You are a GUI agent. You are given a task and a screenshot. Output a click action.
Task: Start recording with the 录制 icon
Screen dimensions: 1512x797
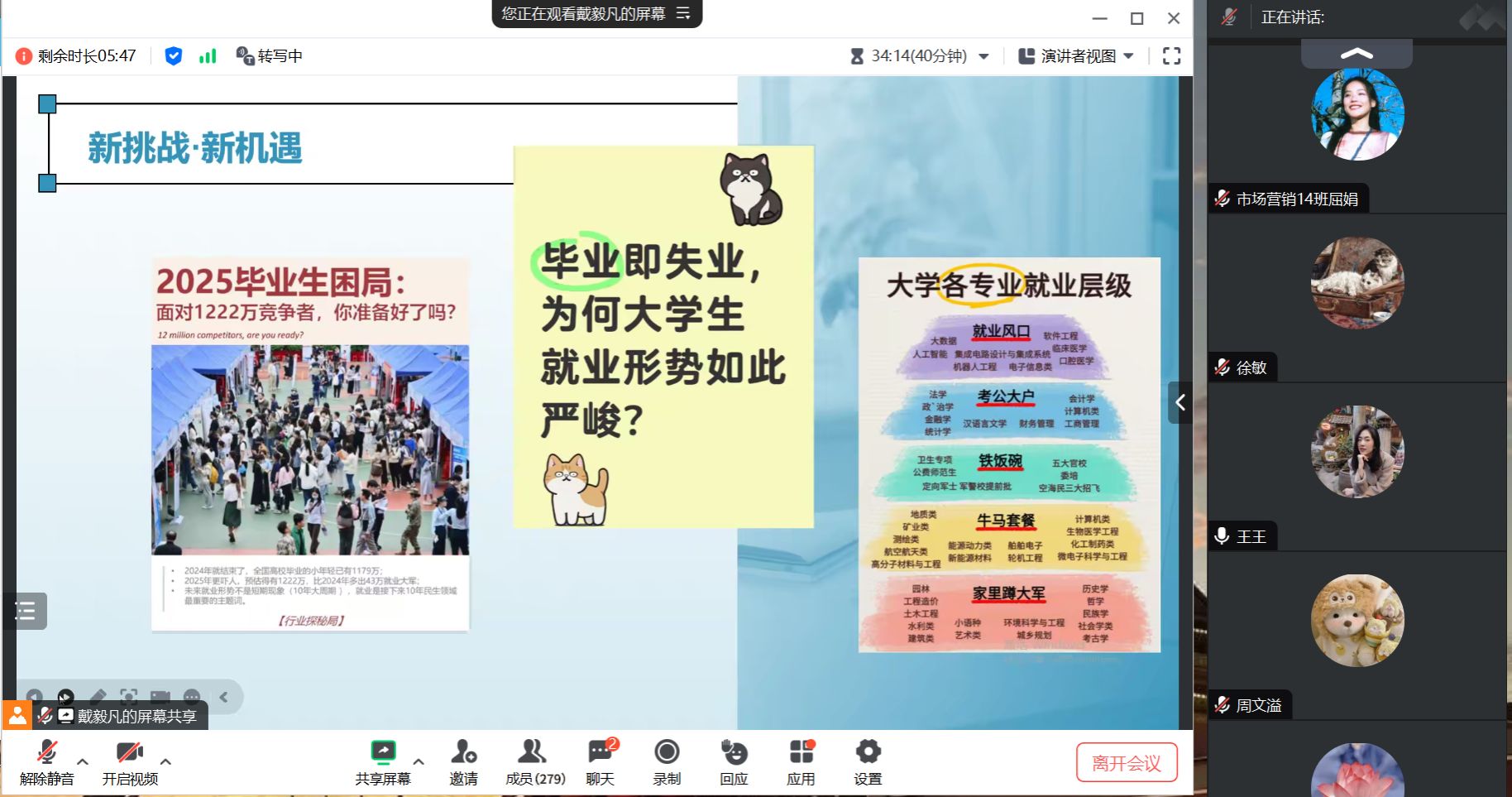[x=667, y=751]
